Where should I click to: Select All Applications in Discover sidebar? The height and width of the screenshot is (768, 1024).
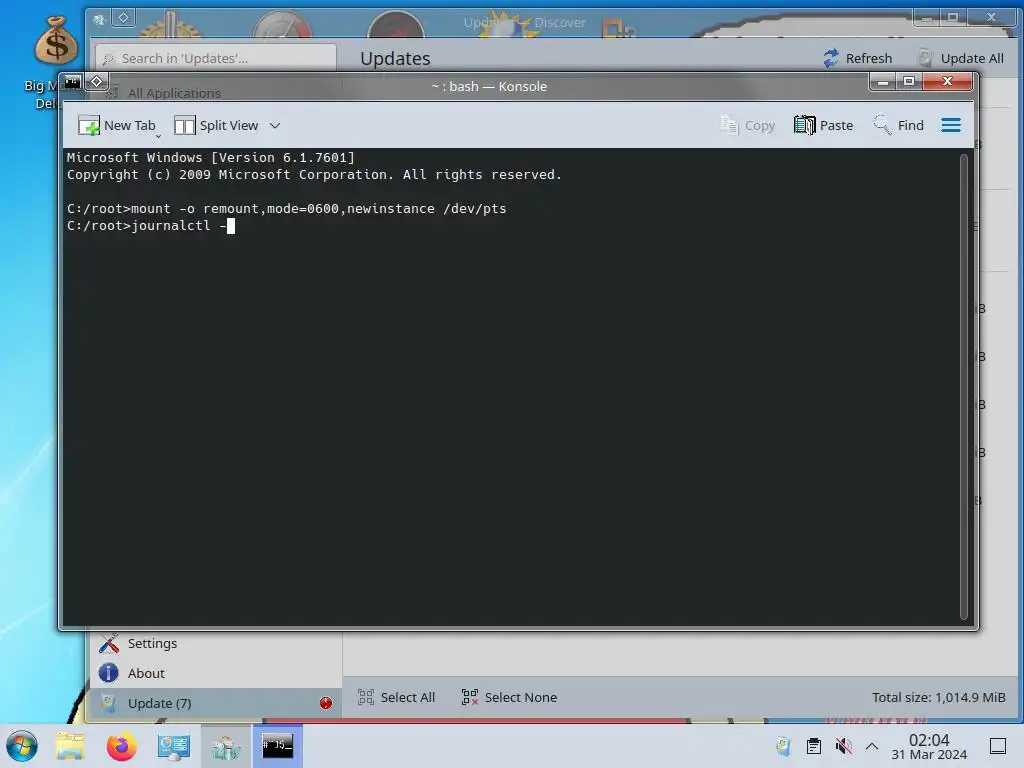[x=174, y=93]
